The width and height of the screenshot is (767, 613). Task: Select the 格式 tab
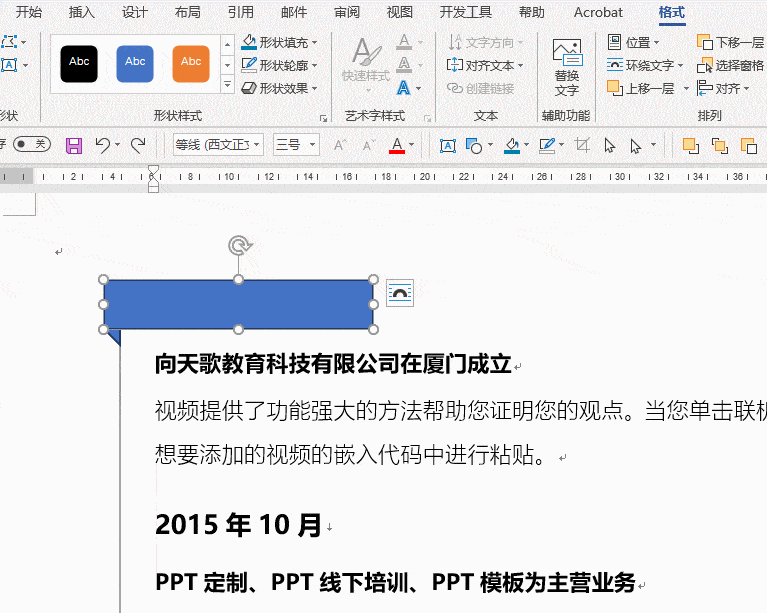click(672, 12)
